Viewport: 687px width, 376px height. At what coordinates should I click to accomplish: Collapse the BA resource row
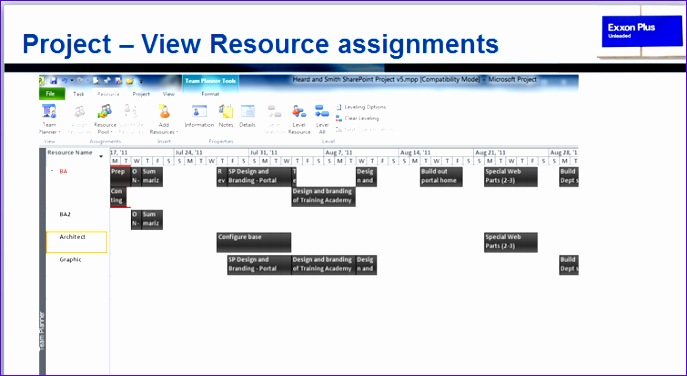click(x=52, y=171)
